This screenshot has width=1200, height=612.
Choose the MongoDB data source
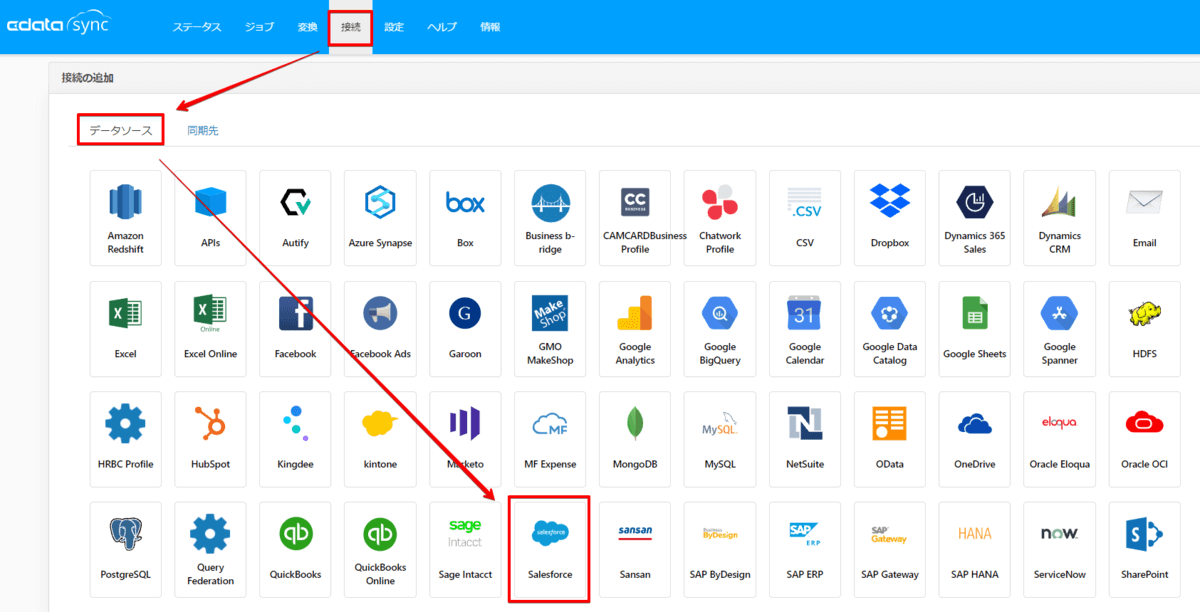point(636,440)
